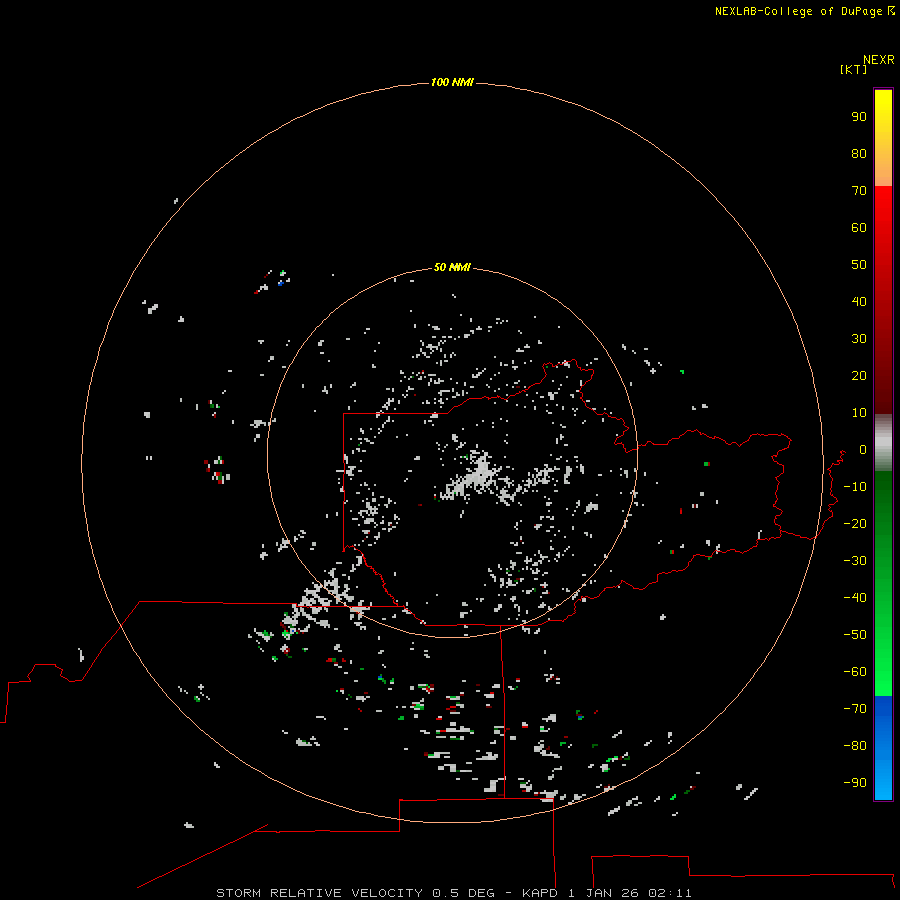Click the 0 value on velocity scale
Image resolution: width=900 pixels, height=900 pixels.
863,449
